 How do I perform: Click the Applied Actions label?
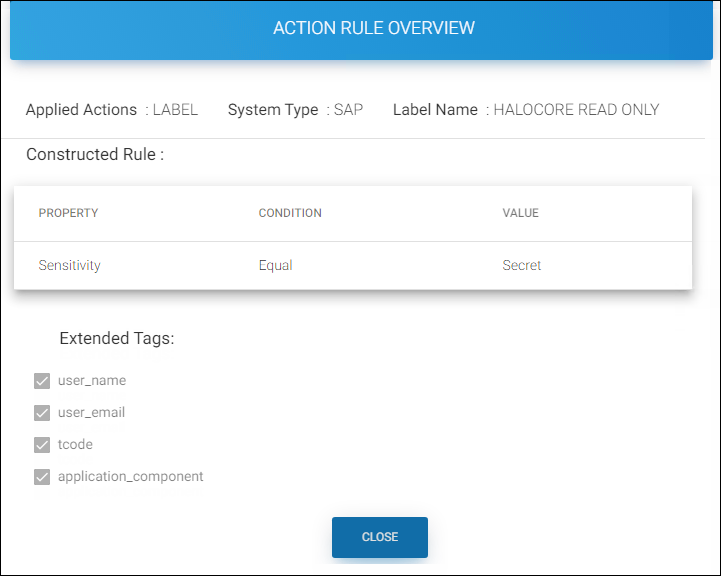pos(81,110)
